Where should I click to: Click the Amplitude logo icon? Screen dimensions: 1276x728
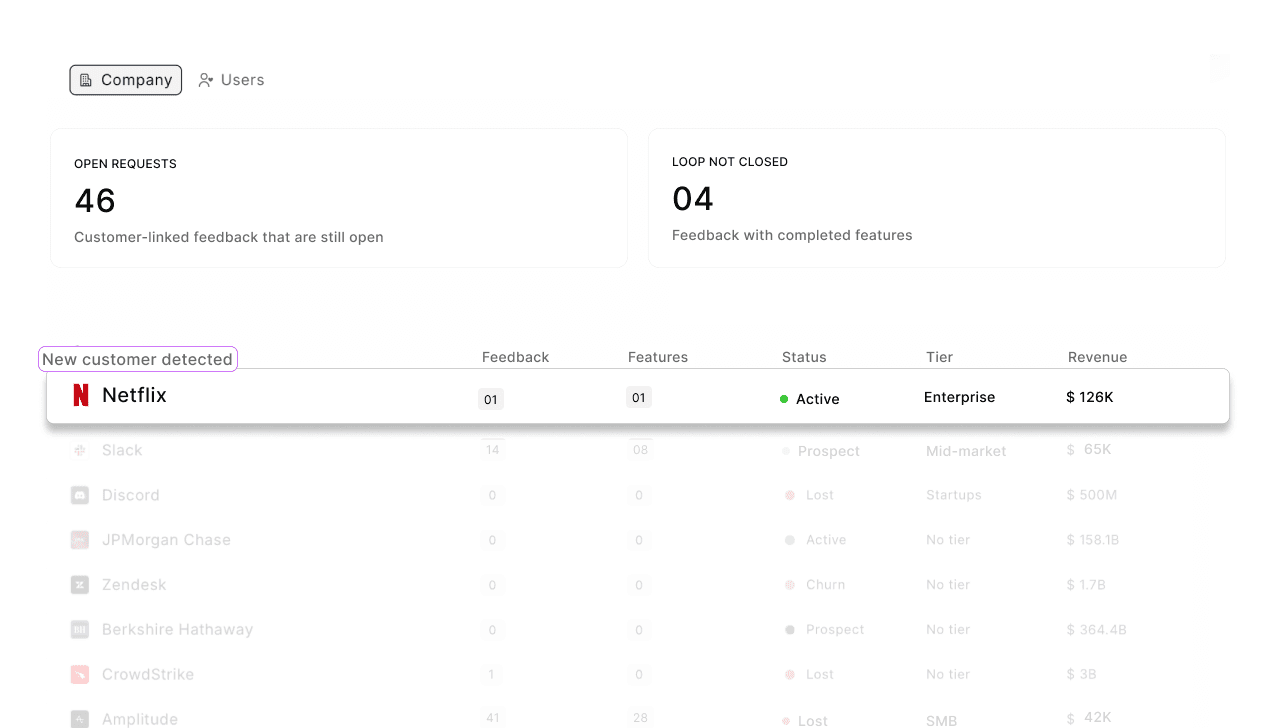coord(80,719)
